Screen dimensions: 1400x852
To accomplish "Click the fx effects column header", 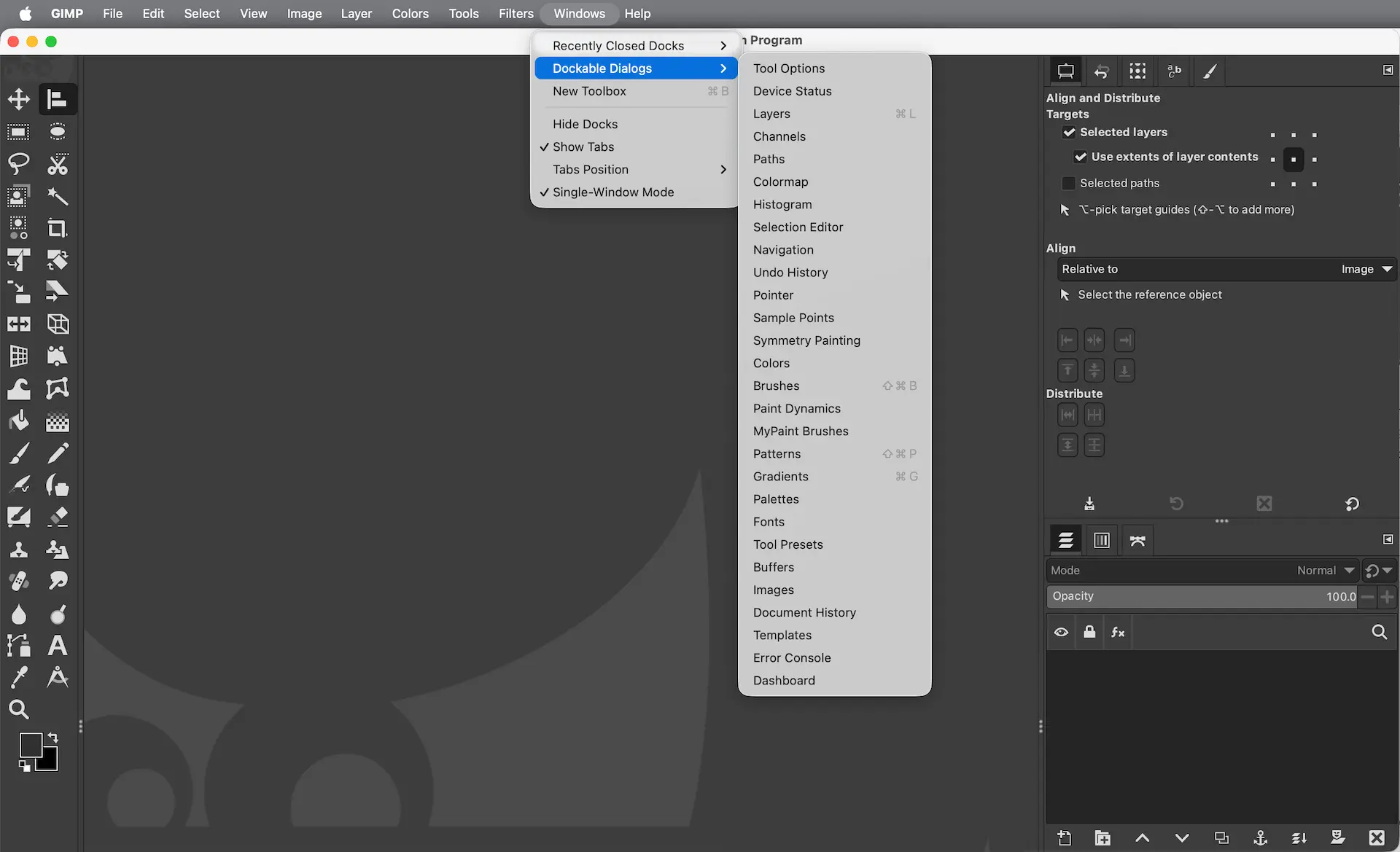I will [x=1118, y=633].
